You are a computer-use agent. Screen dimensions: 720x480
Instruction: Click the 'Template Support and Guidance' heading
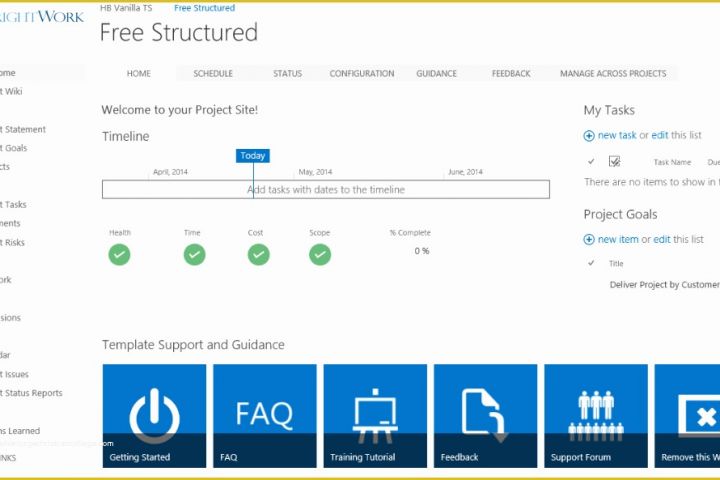click(x=193, y=344)
